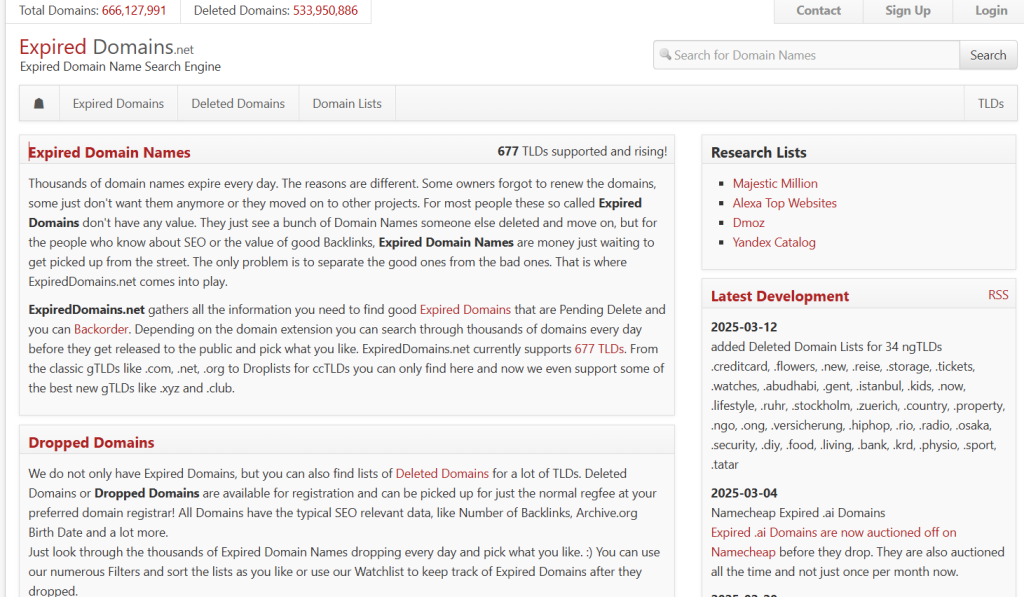1024x597 pixels.
Task: Type in the Search for Domain Names field
Action: (810, 55)
